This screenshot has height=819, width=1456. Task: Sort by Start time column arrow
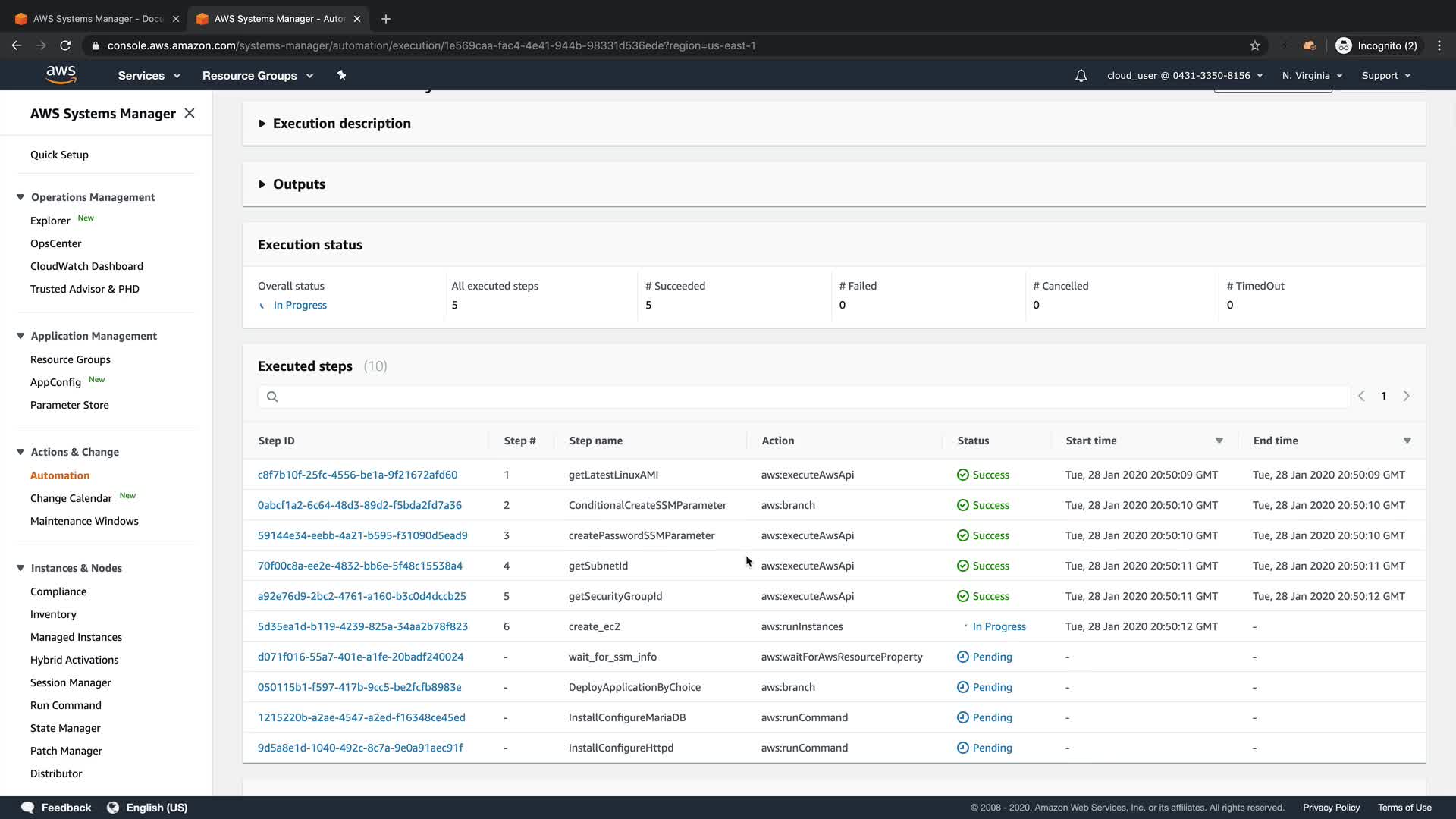tap(1219, 441)
